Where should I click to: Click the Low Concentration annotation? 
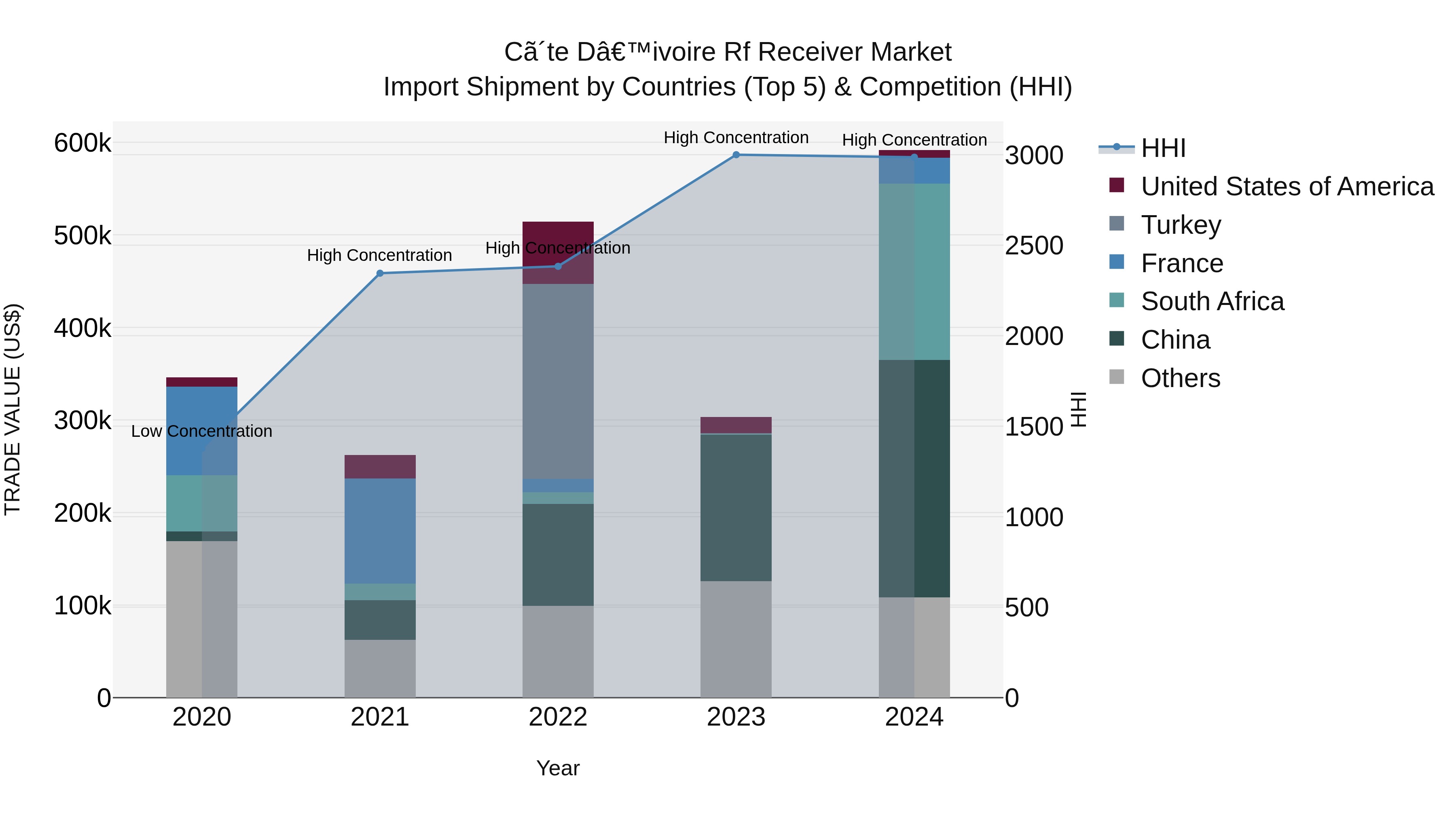point(202,431)
